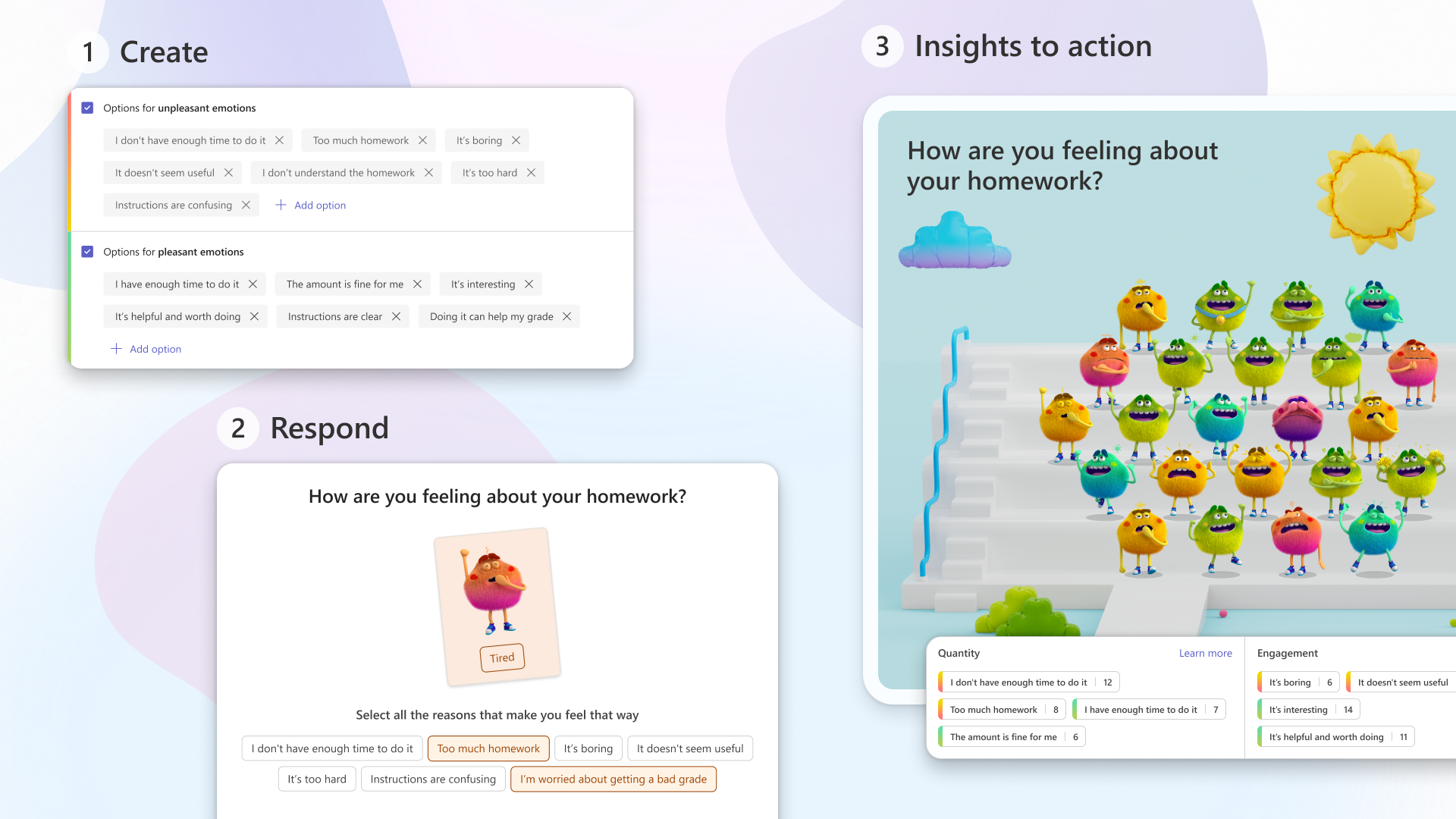
Task: Click the Add option for unpleasant emotions
Action: pos(310,205)
